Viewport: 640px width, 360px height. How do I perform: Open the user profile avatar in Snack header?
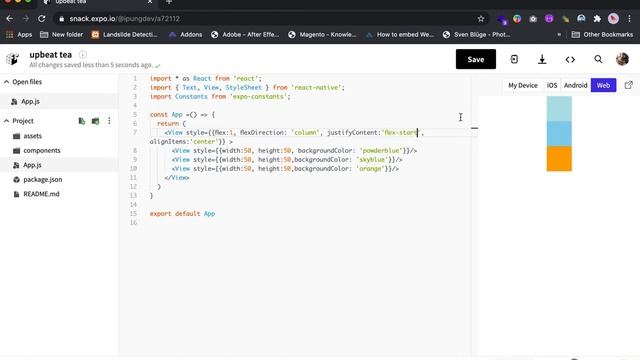(x=622, y=59)
